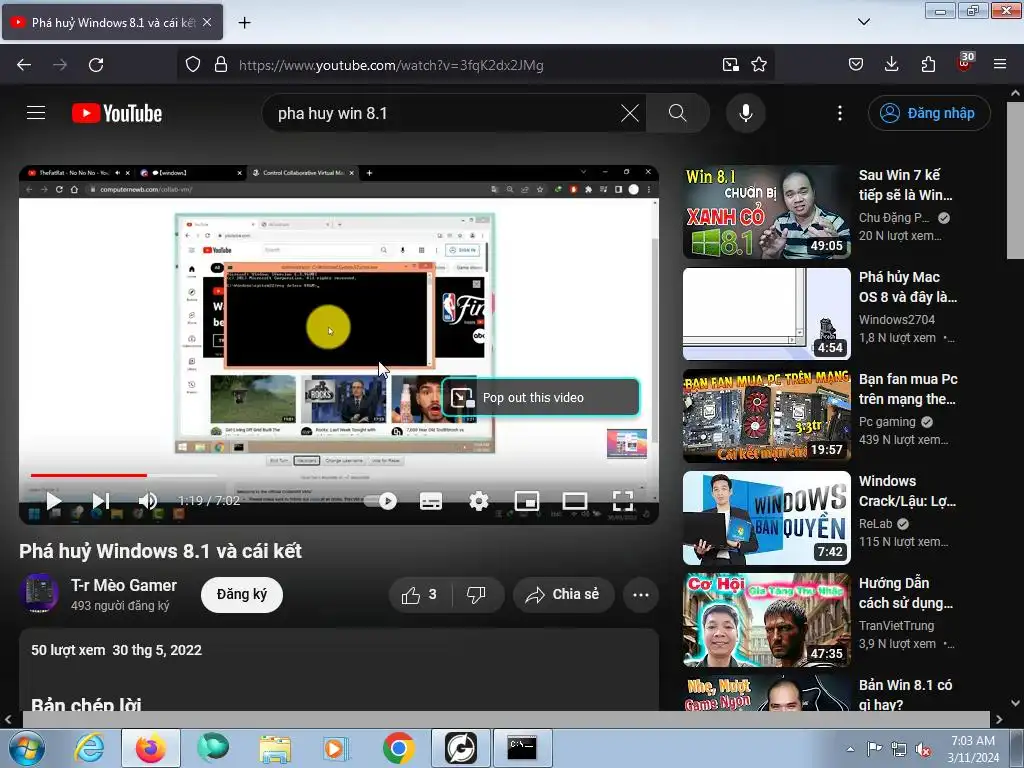Open a new browser tab with the plus button
Image resolution: width=1024 pixels, height=768 pixels.
(244, 23)
